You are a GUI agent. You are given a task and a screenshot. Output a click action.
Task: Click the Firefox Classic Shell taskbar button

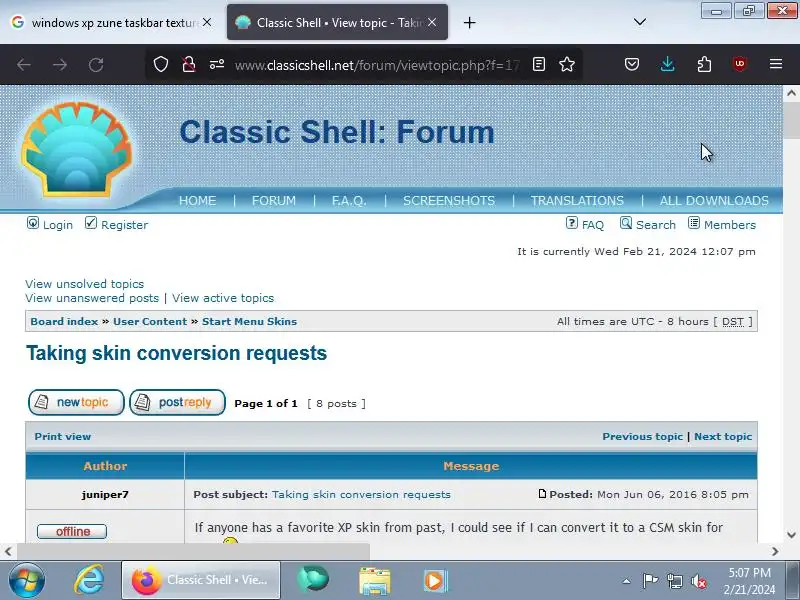pyautogui.click(x=201, y=580)
